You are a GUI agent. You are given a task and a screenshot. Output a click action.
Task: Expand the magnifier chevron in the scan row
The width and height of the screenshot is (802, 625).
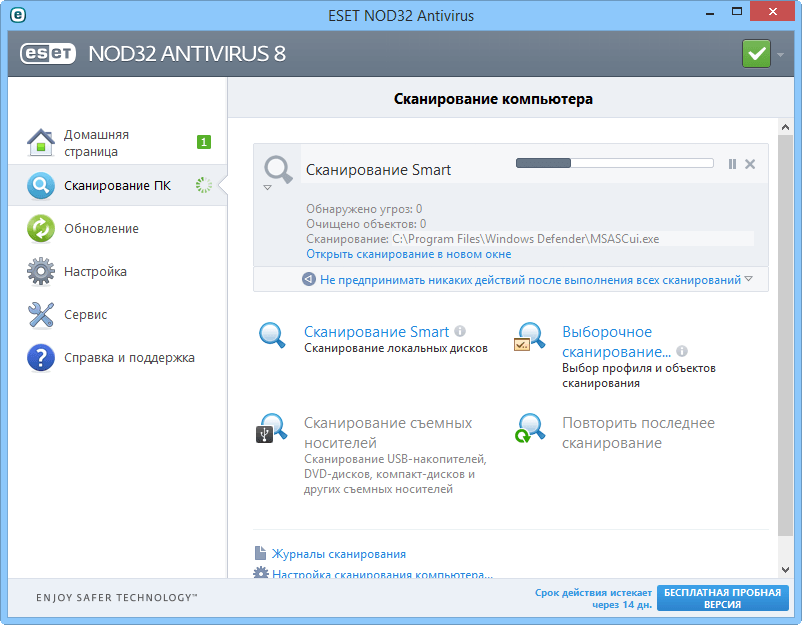[x=268, y=186]
